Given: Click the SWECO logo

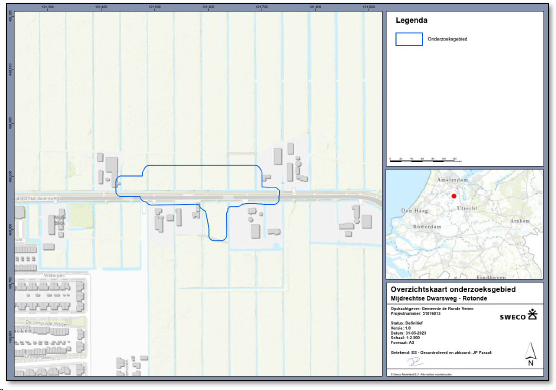Looking at the screenshot, I should (x=519, y=315).
